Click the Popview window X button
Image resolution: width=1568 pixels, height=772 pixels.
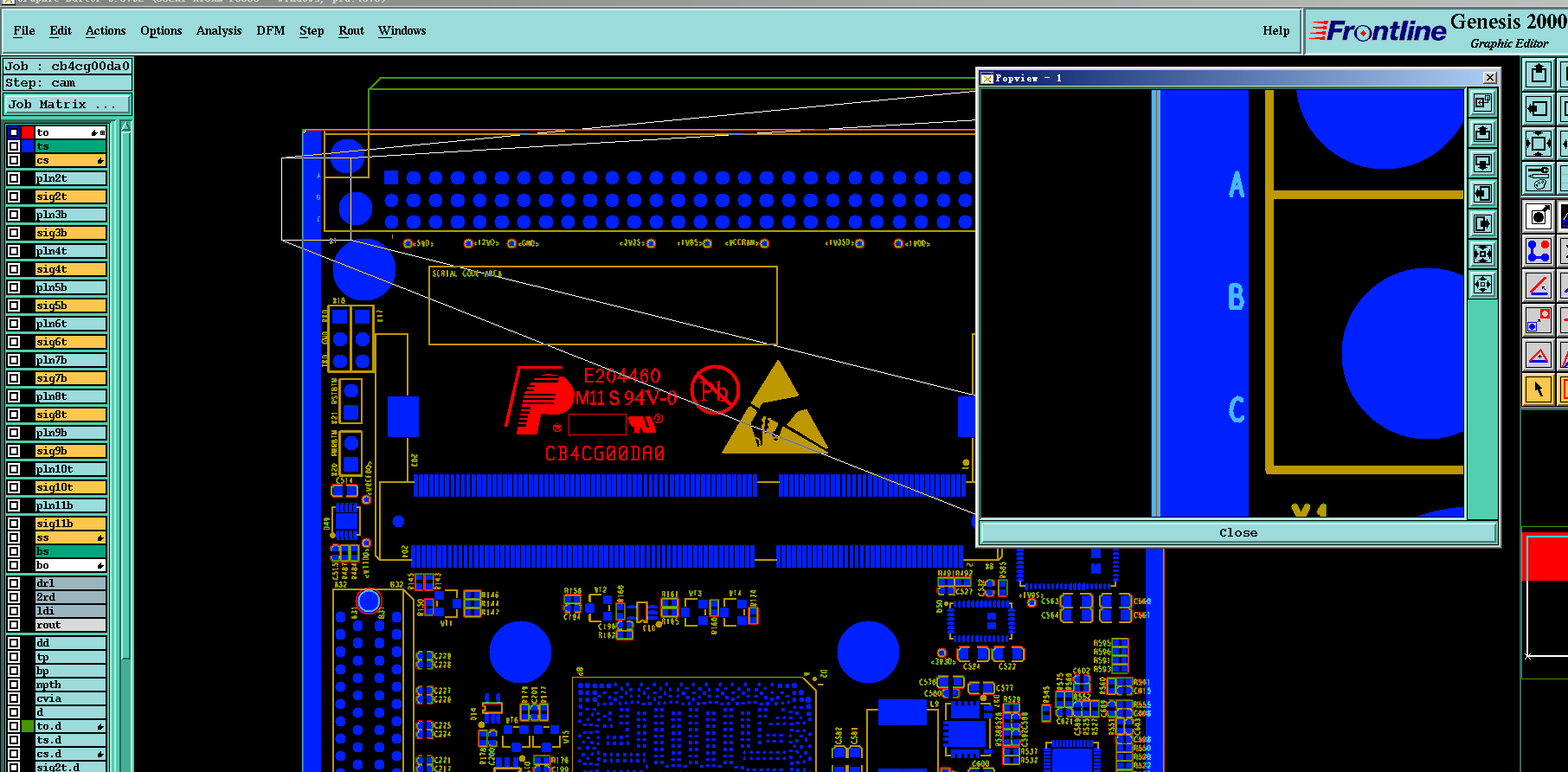point(1489,78)
